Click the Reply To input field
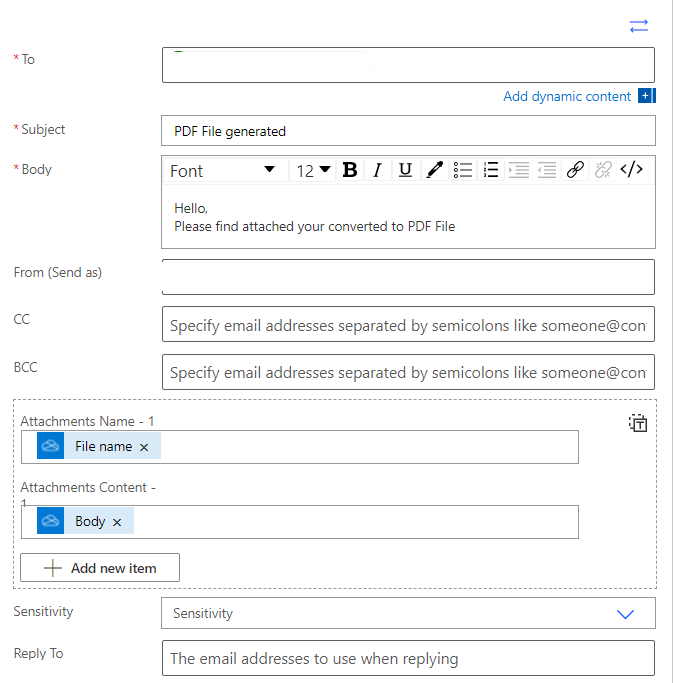This screenshot has height=683, width=673. pos(408,658)
